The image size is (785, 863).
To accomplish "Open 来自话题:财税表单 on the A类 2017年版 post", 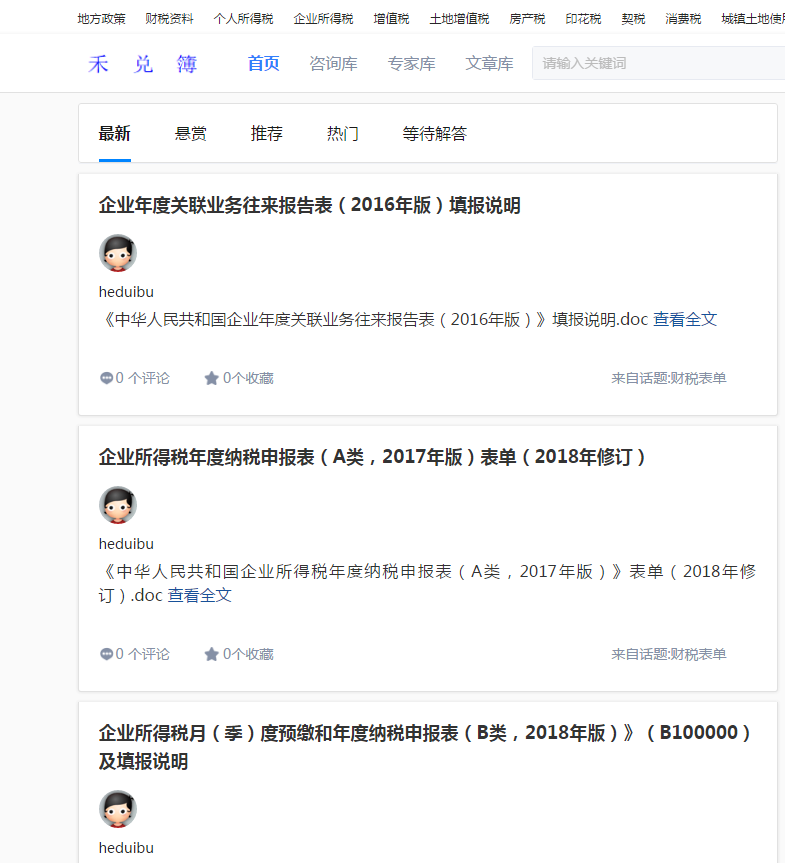I will [669, 654].
